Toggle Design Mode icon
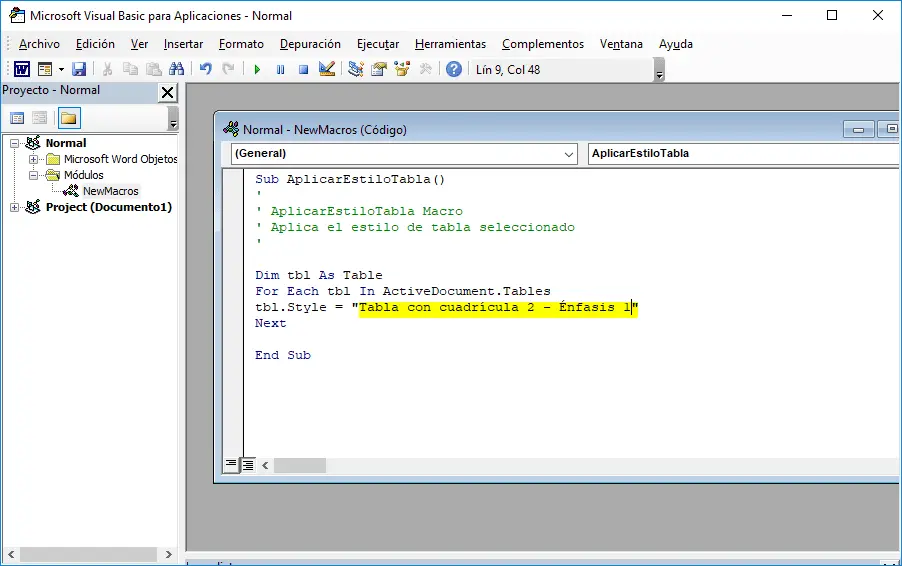This screenshot has height=566, width=902. click(x=327, y=70)
